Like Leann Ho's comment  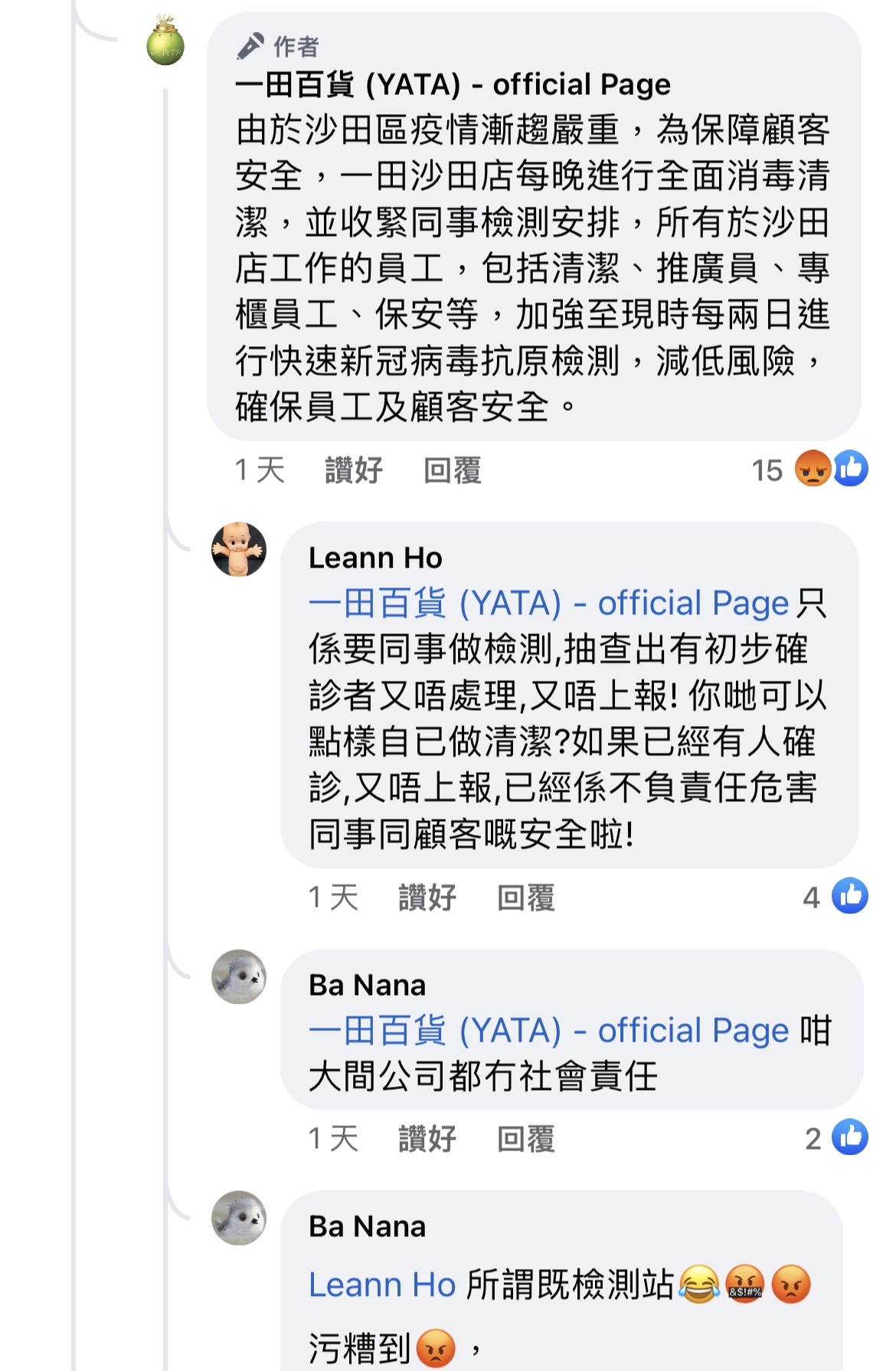pyautogui.click(x=427, y=898)
